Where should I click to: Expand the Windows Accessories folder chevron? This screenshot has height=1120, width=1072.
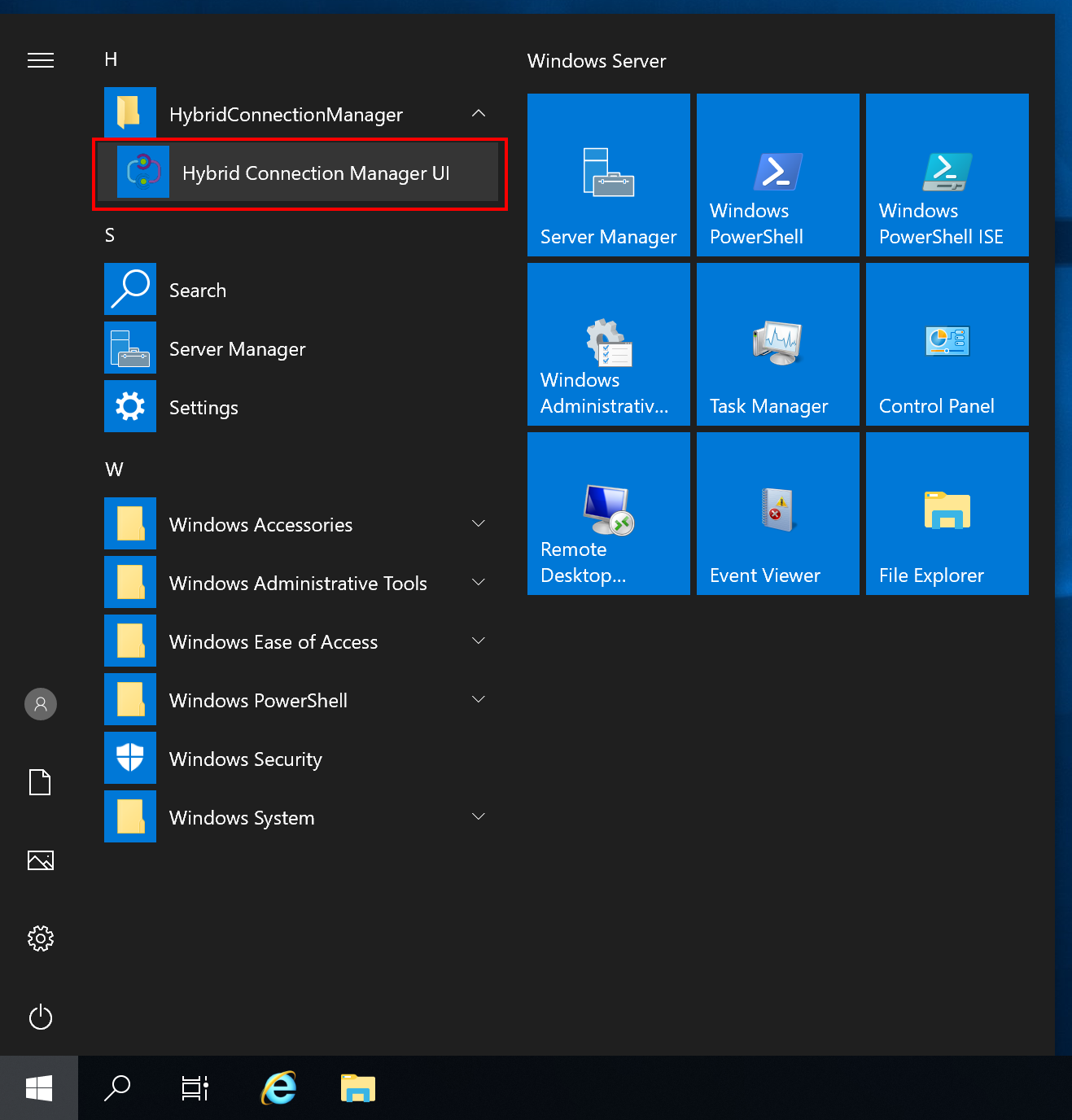479,523
